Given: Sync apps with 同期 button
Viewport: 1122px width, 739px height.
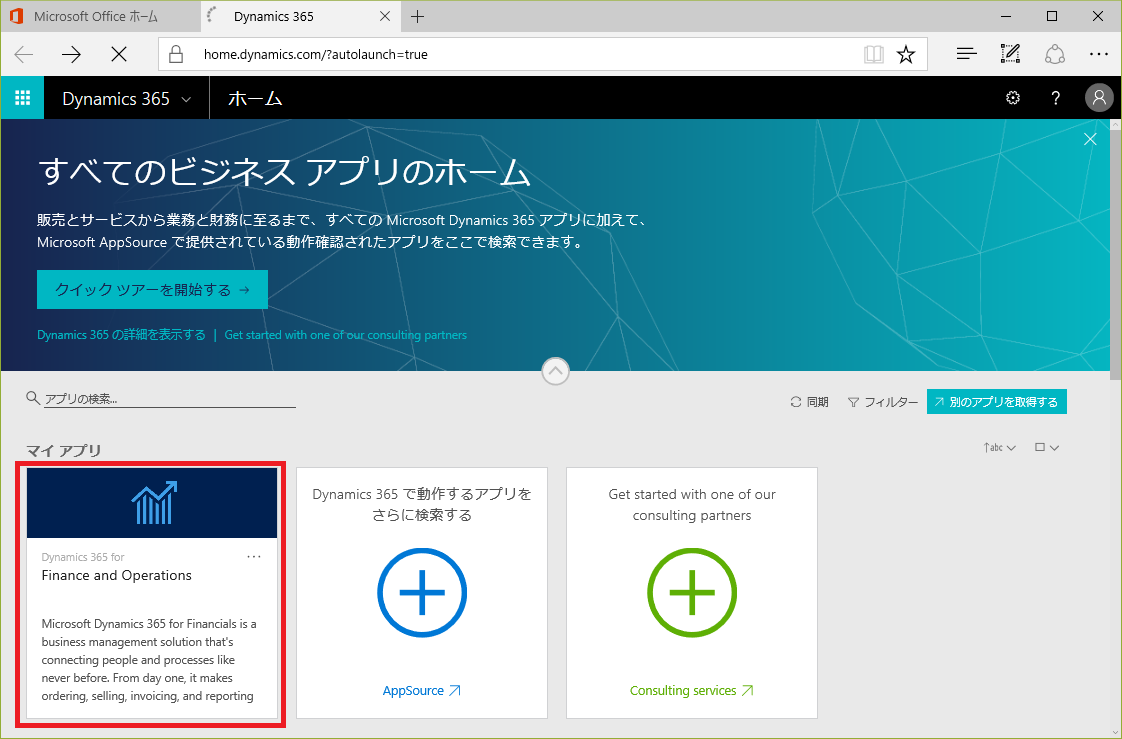Looking at the screenshot, I should 809,402.
